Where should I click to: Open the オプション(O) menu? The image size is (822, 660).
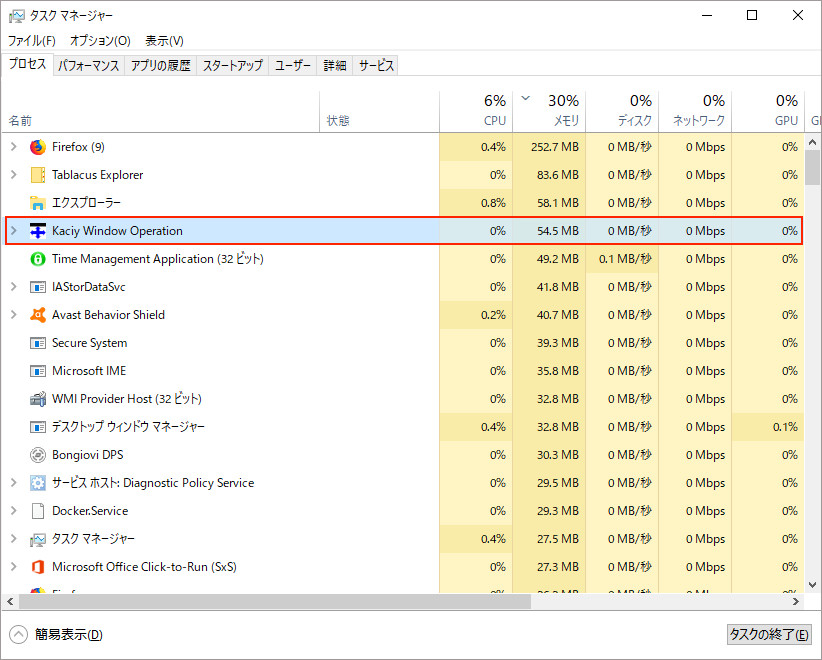point(100,41)
